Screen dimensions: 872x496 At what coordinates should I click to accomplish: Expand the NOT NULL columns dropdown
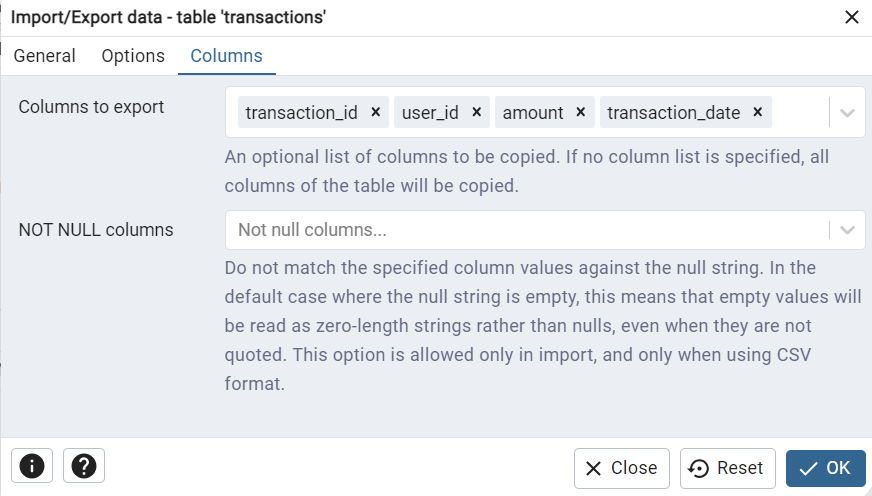point(847,230)
